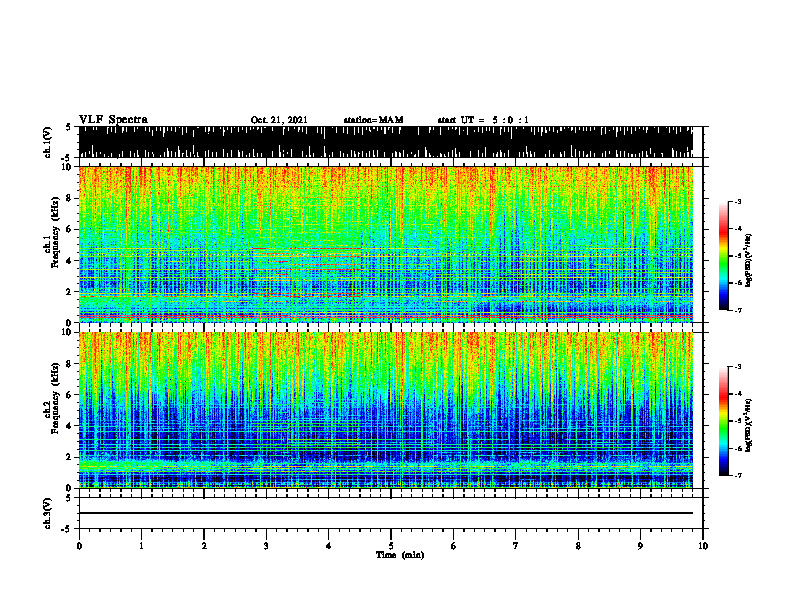Screen dimensions: 792x612
Task: Click the "5" tick on the ch.1(V) axis
Action: point(69,127)
